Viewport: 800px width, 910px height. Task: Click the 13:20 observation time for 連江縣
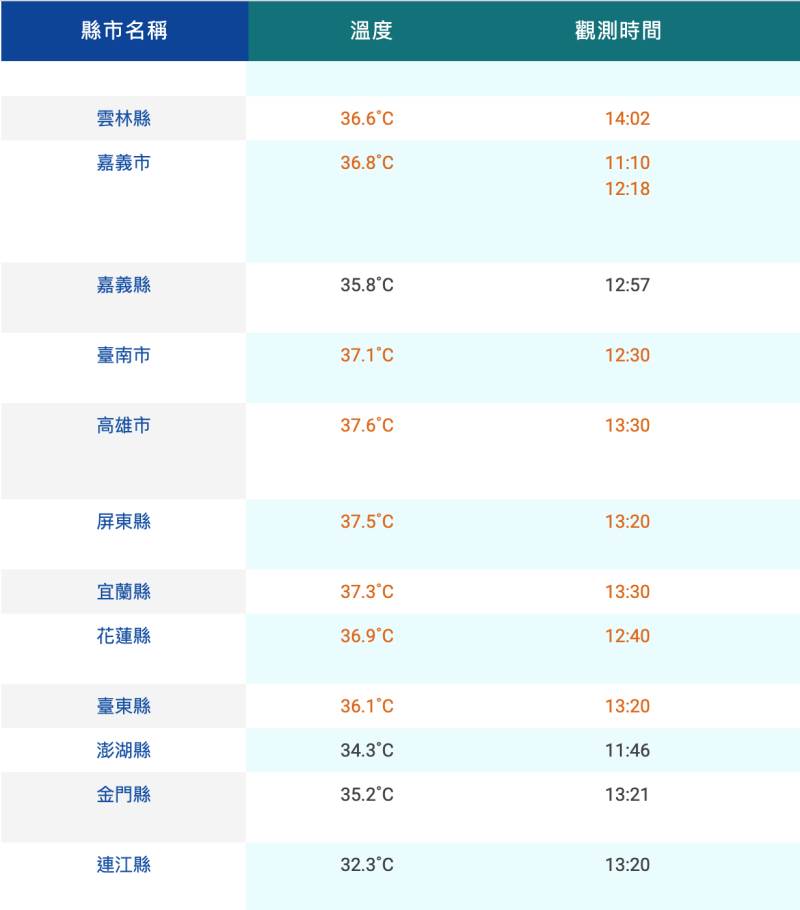click(628, 865)
